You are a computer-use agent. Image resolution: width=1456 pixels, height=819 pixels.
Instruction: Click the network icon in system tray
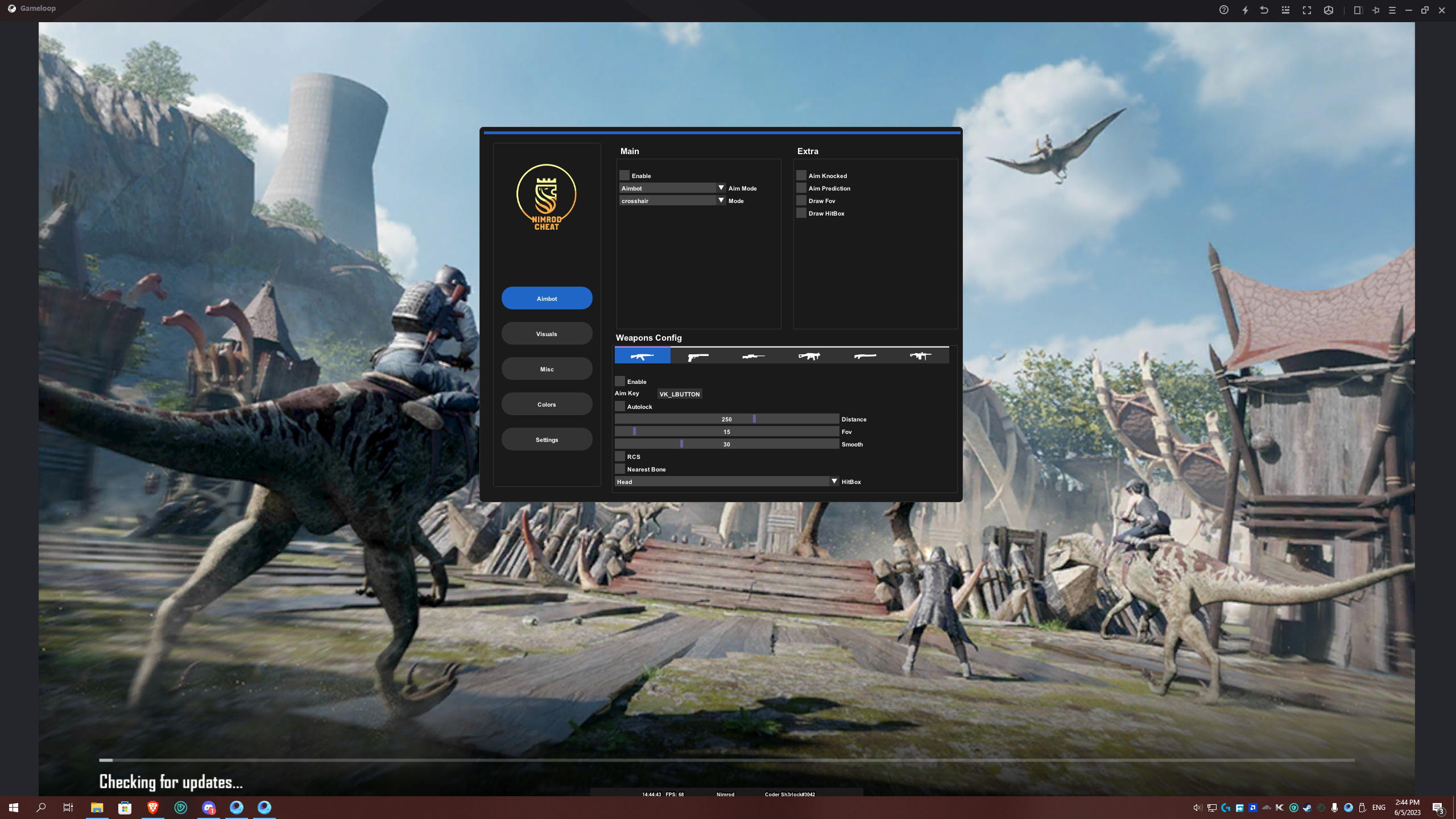point(1212,808)
